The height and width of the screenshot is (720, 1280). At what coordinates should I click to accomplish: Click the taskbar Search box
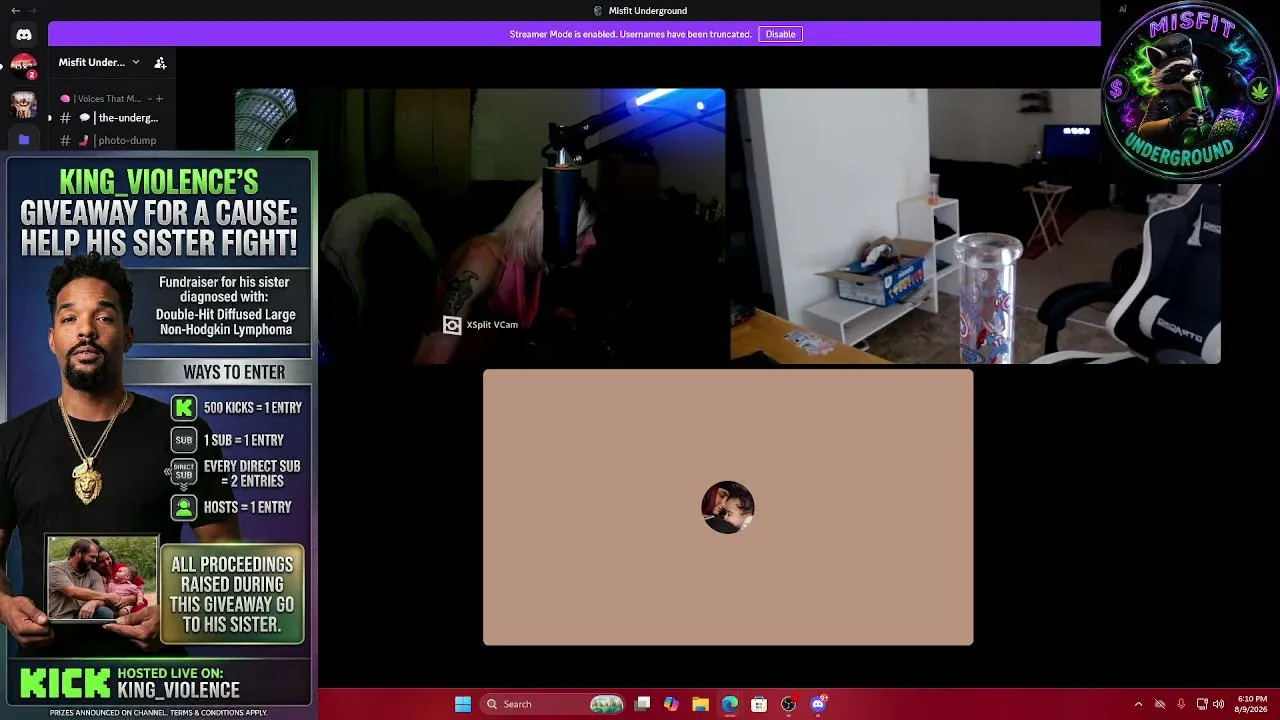552,704
